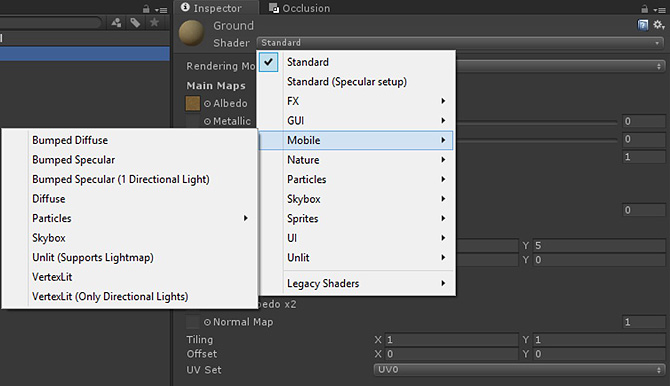Click secondary Offset X field
Screen dimensions: 670x386
[451, 354]
